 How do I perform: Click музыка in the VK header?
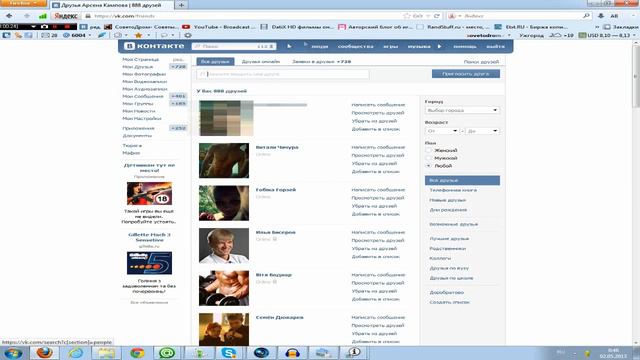(419, 47)
